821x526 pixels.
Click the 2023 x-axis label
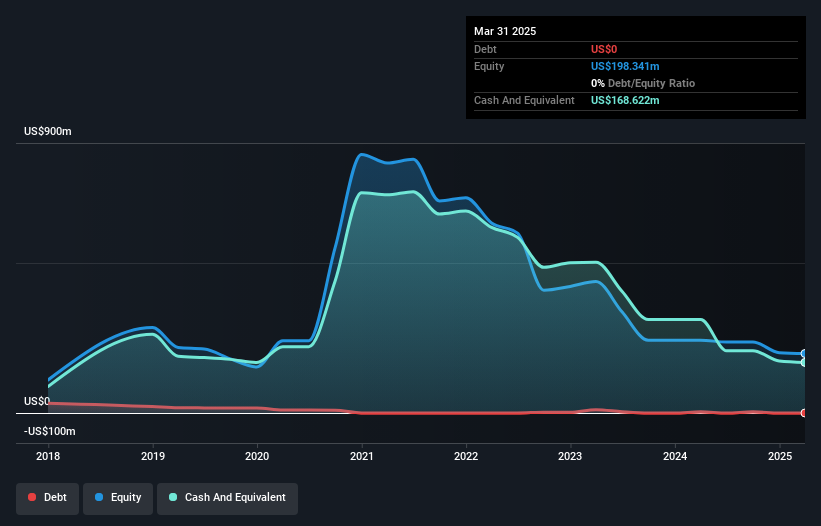pos(570,456)
